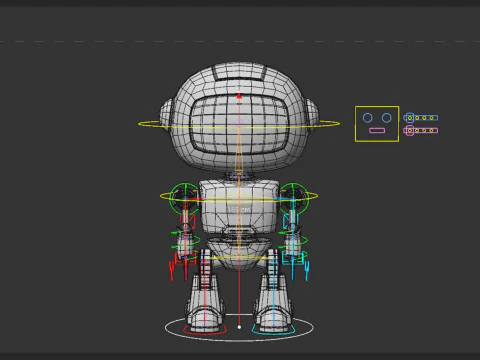Grab the pink mouth-expression slider handle
The image size is (480, 360).
(x=410, y=130)
